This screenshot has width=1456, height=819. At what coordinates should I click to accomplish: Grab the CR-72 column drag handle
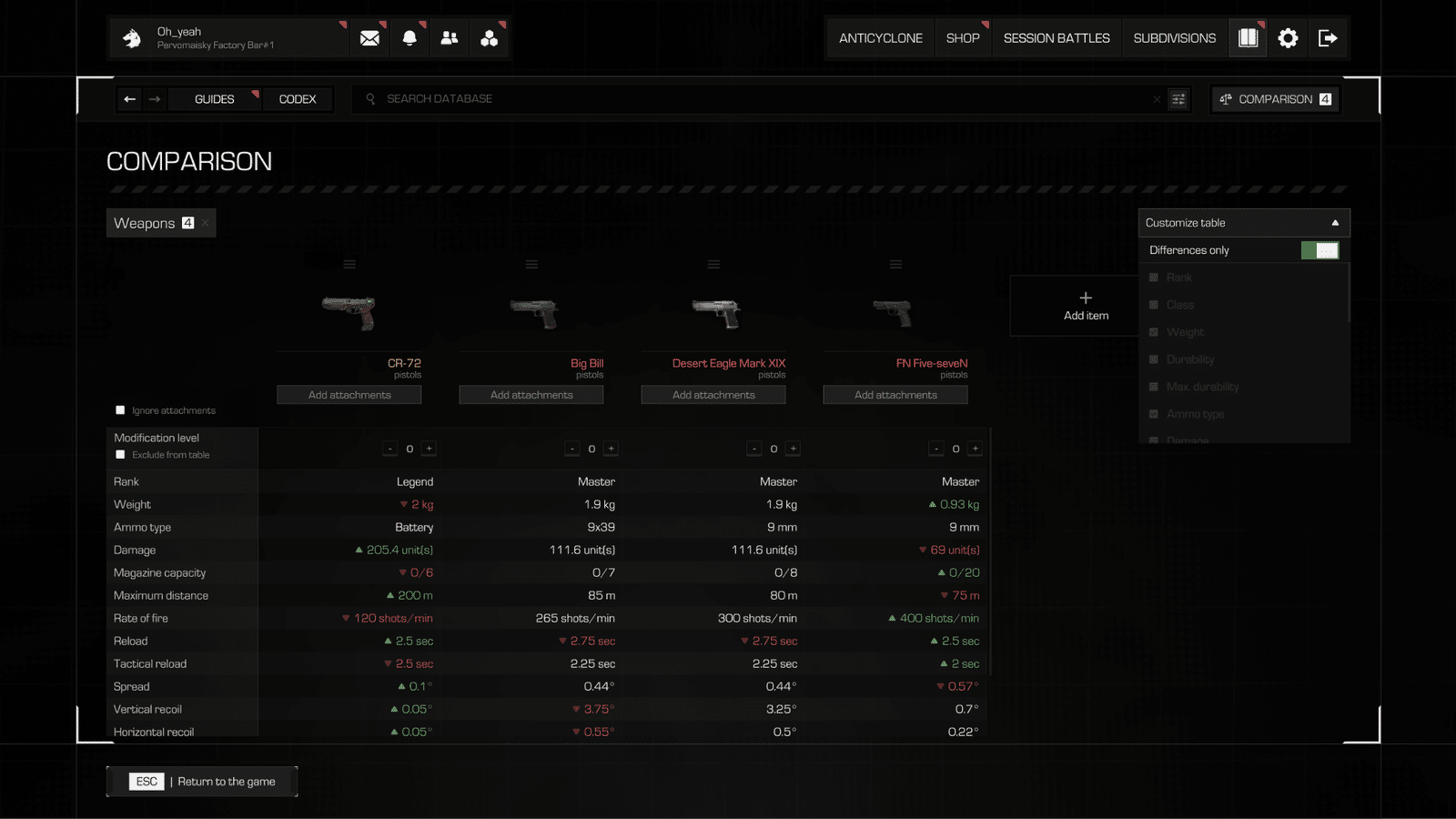349,265
